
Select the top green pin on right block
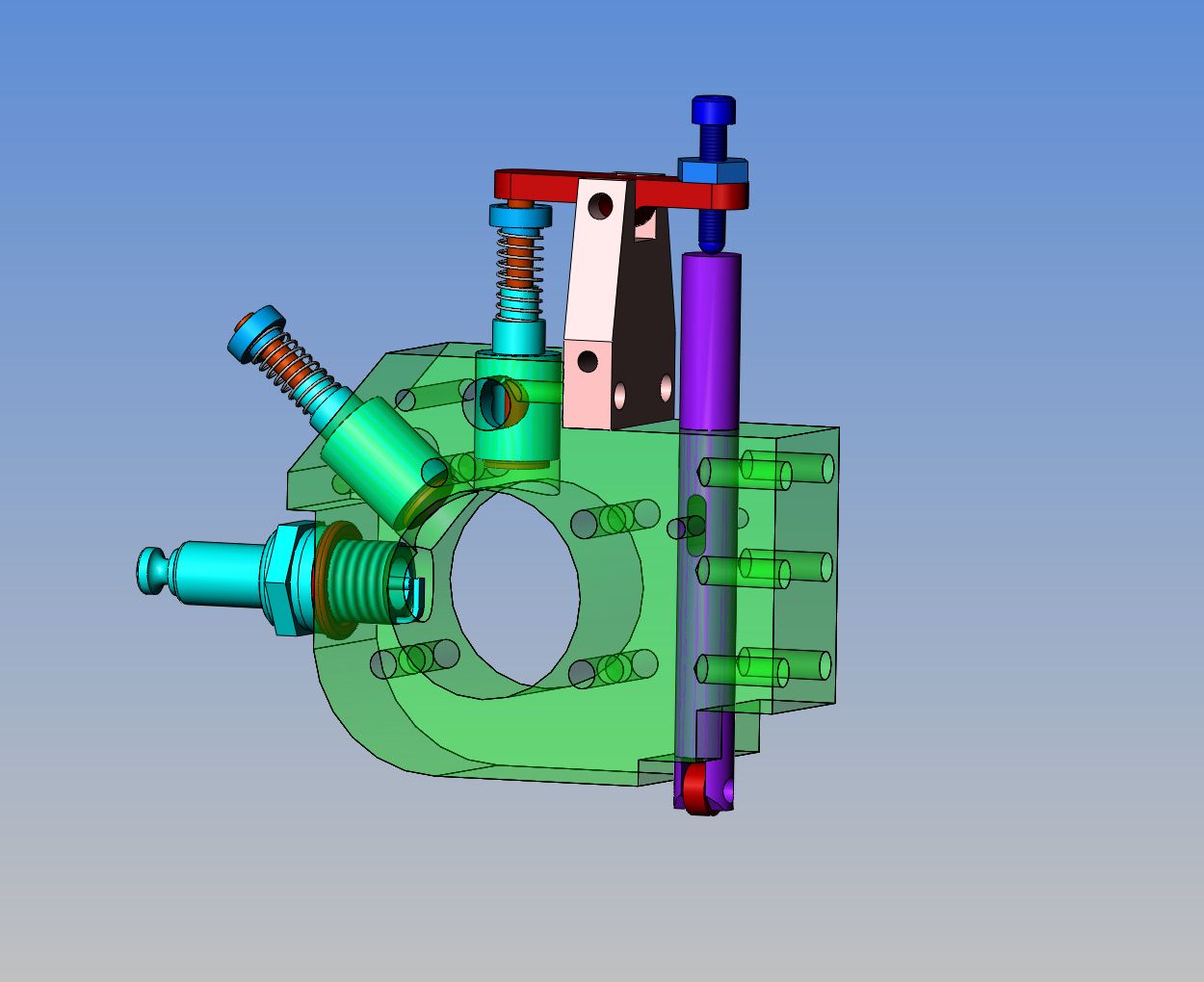[x=761, y=472]
